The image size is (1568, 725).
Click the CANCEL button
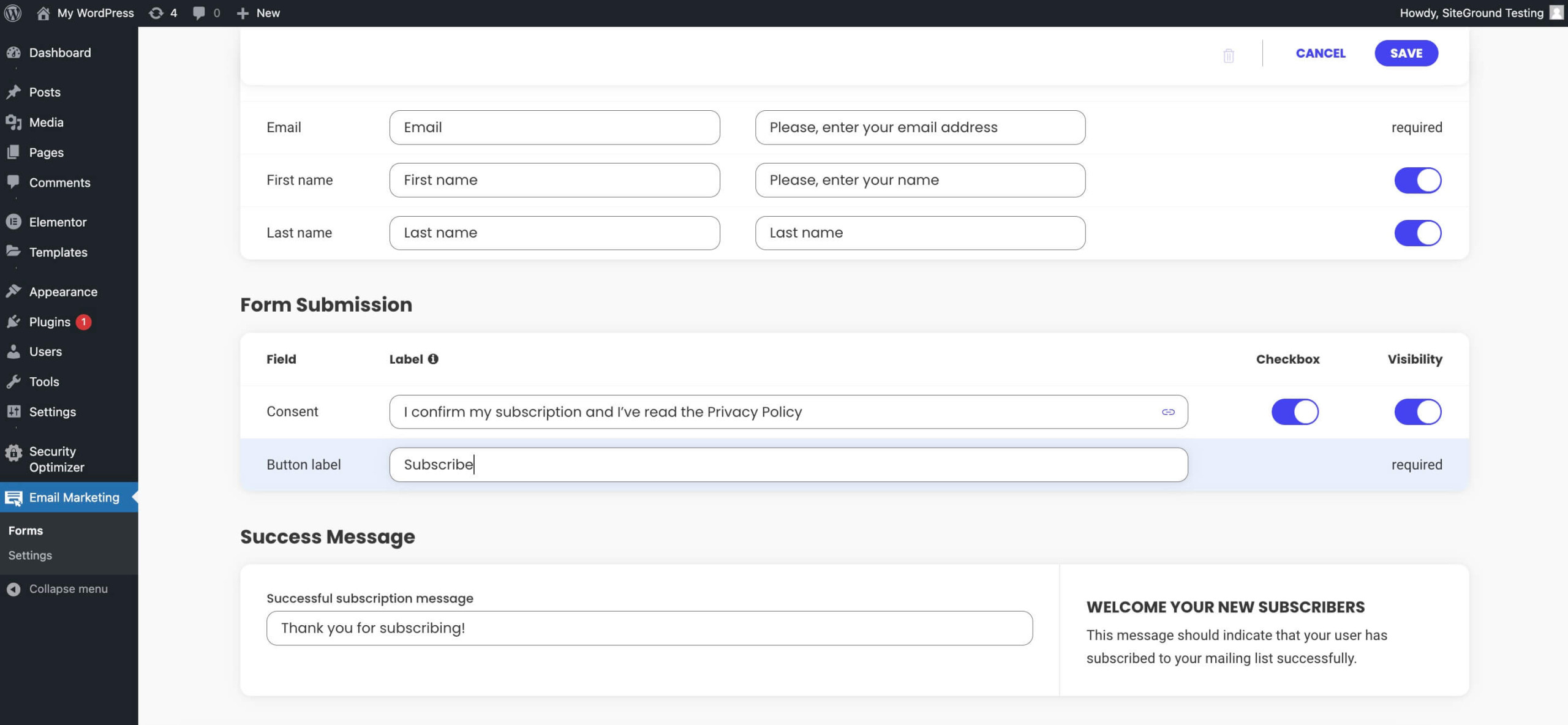tap(1321, 53)
